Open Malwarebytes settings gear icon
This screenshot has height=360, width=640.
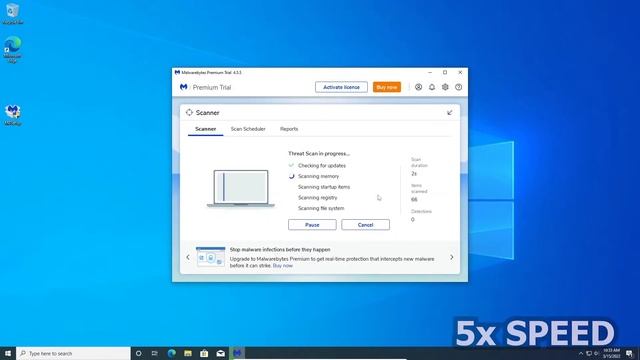coord(445,87)
